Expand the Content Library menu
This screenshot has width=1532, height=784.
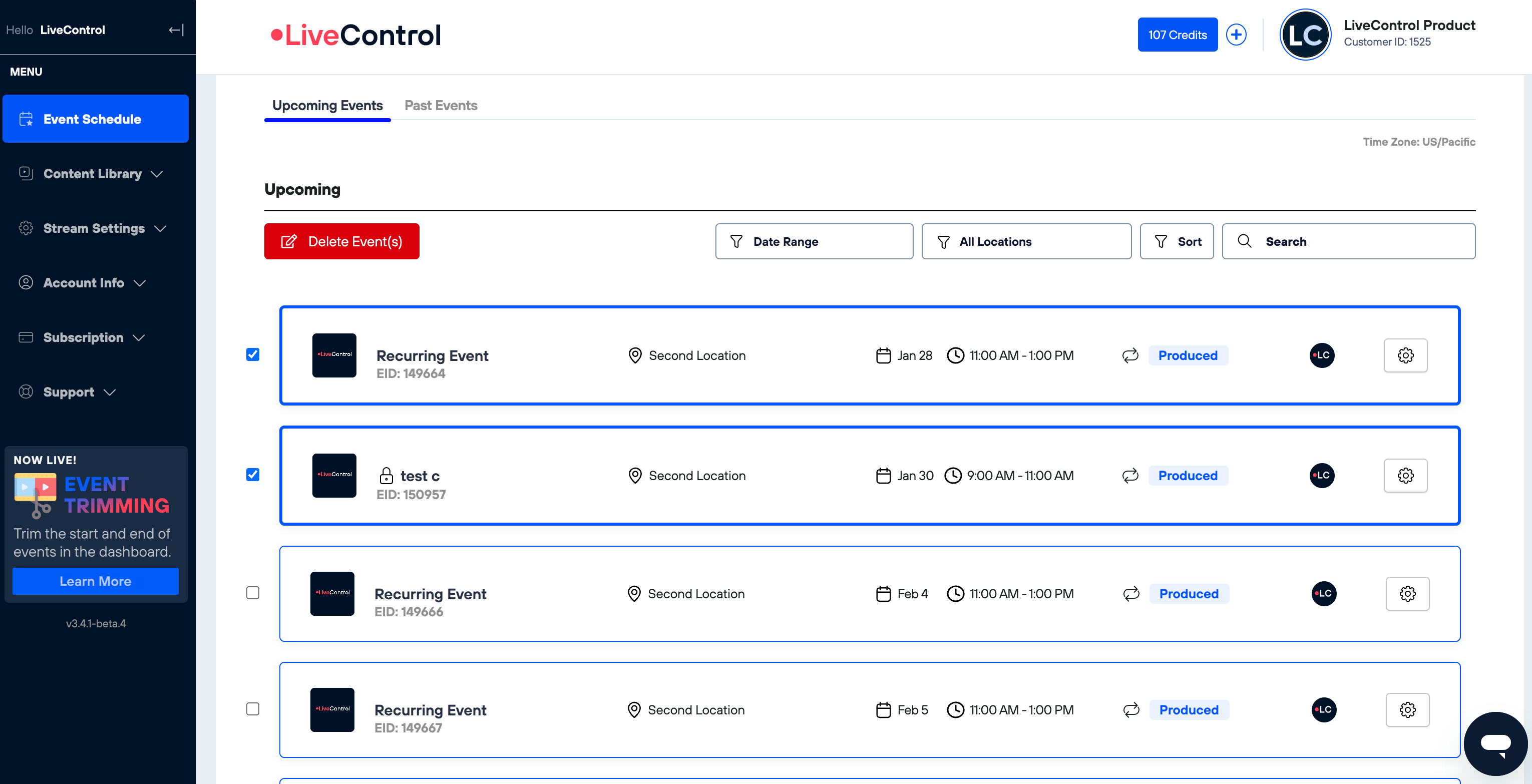(x=93, y=174)
